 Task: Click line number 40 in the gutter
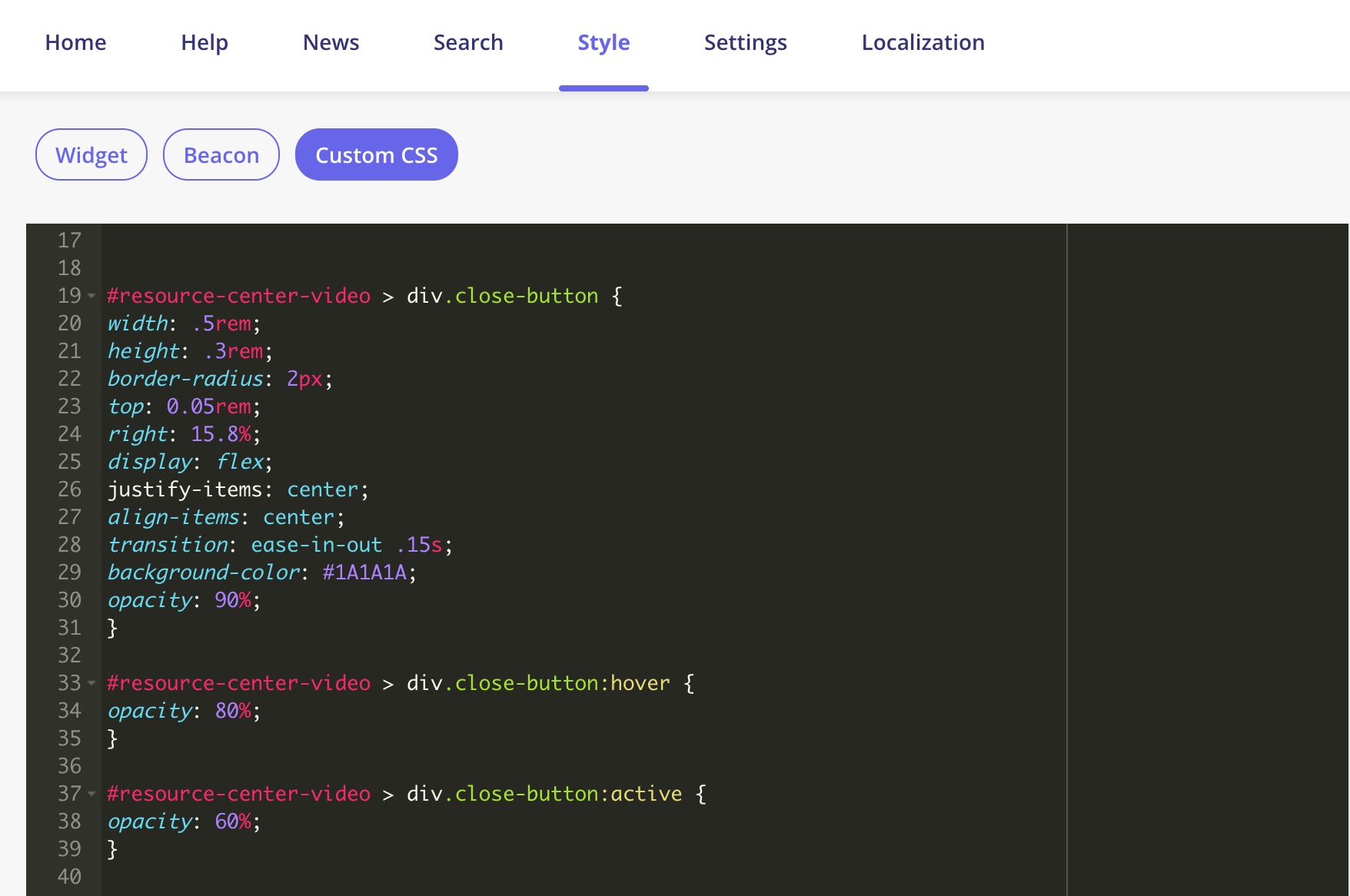tap(69, 877)
